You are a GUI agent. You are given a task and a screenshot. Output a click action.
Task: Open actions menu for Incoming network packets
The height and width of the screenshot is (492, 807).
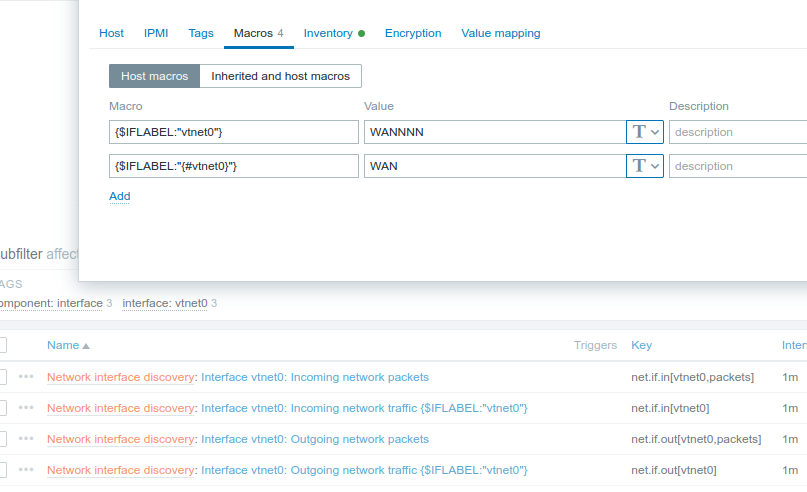tap(26, 377)
